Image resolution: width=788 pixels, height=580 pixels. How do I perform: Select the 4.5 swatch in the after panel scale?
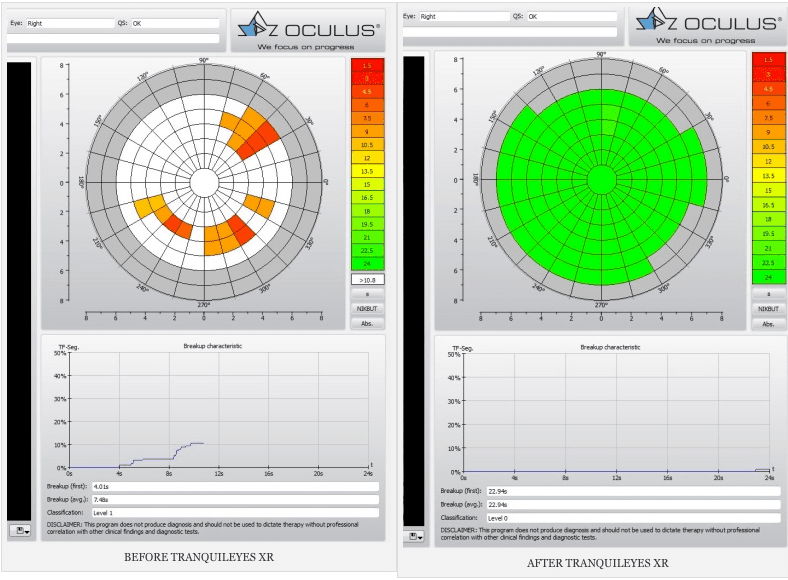coord(768,88)
